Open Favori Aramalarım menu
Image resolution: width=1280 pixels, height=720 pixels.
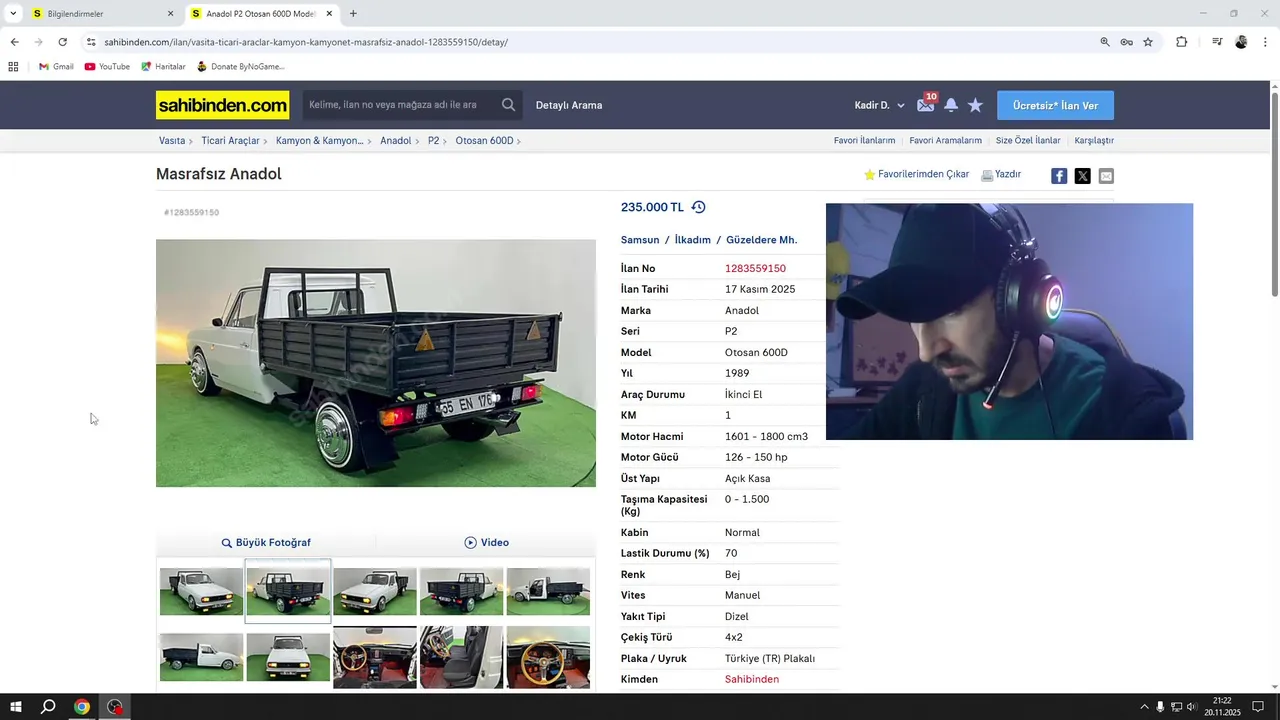[945, 141]
